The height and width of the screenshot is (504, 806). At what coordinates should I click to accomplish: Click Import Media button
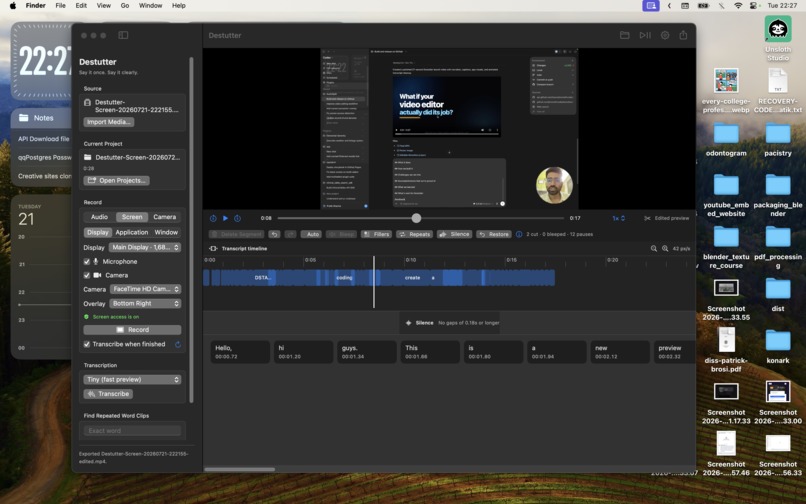pos(109,122)
